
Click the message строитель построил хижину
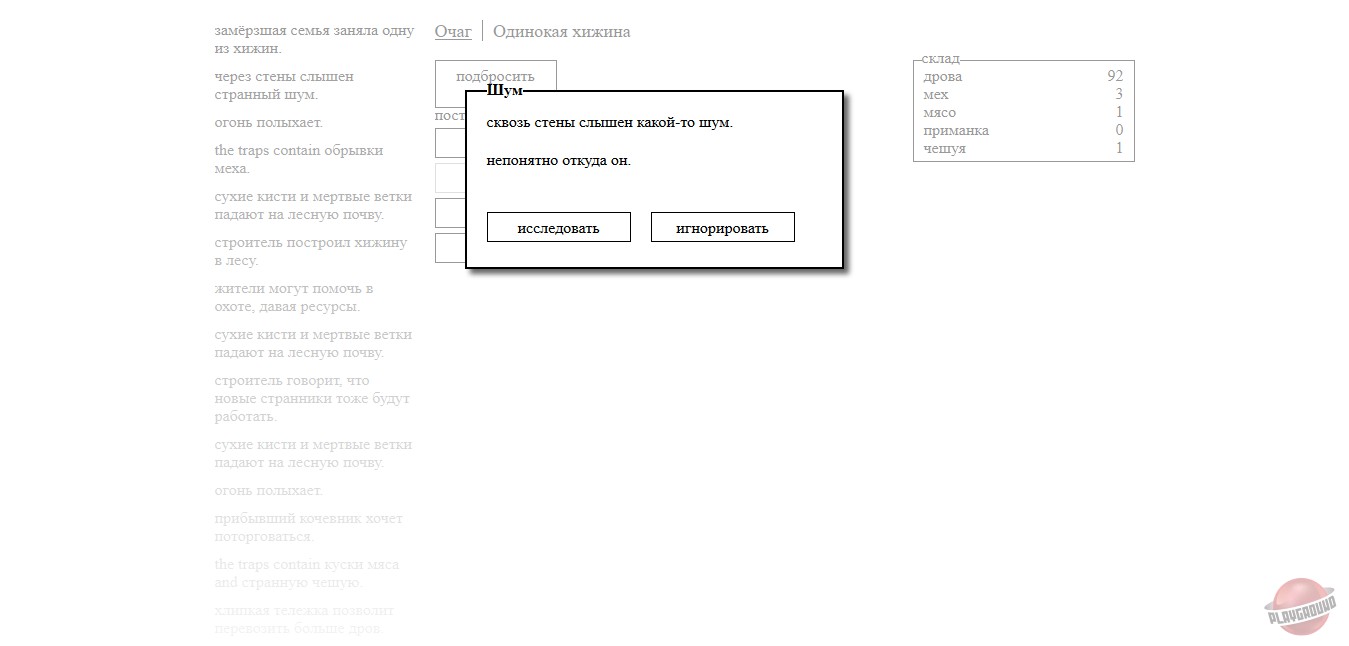(310, 252)
